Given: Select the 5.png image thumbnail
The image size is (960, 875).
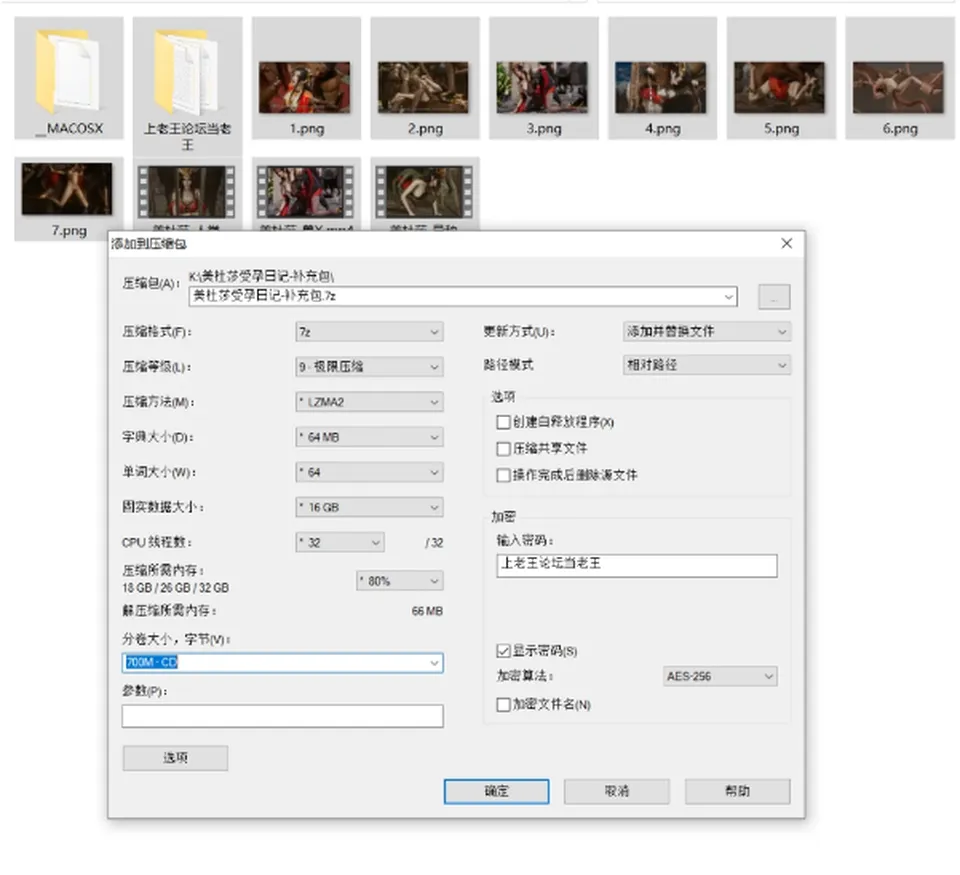Looking at the screenshot, I should pos(780,88).
